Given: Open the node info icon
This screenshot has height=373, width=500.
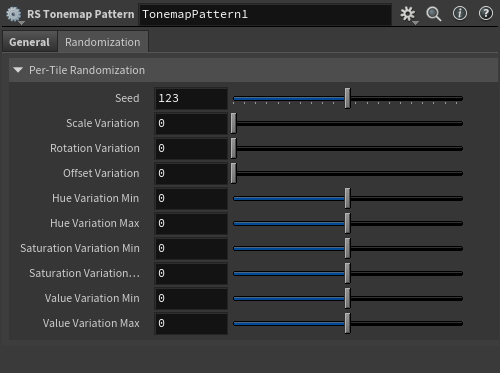Looking at the screenshot, I should pyautogui.click(x=460, y=14).
